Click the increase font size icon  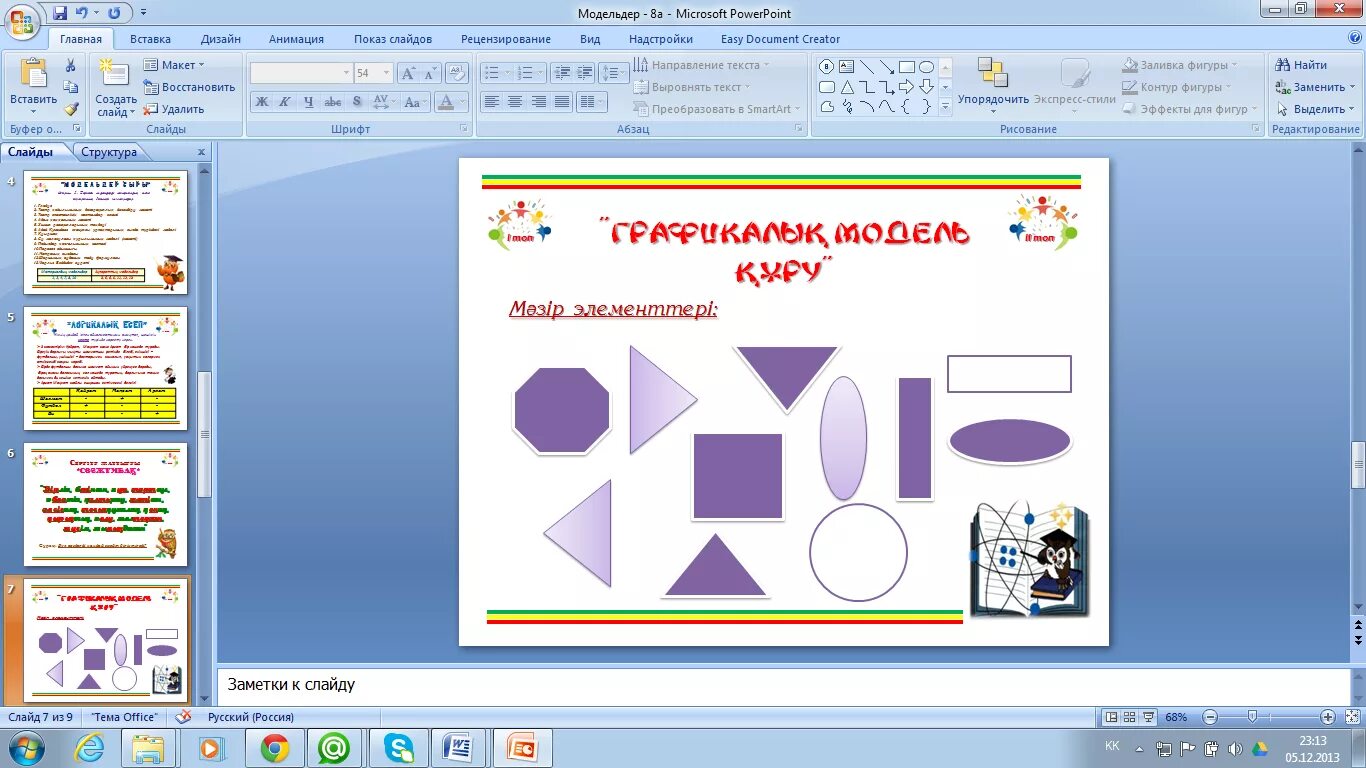click(407, 73)
